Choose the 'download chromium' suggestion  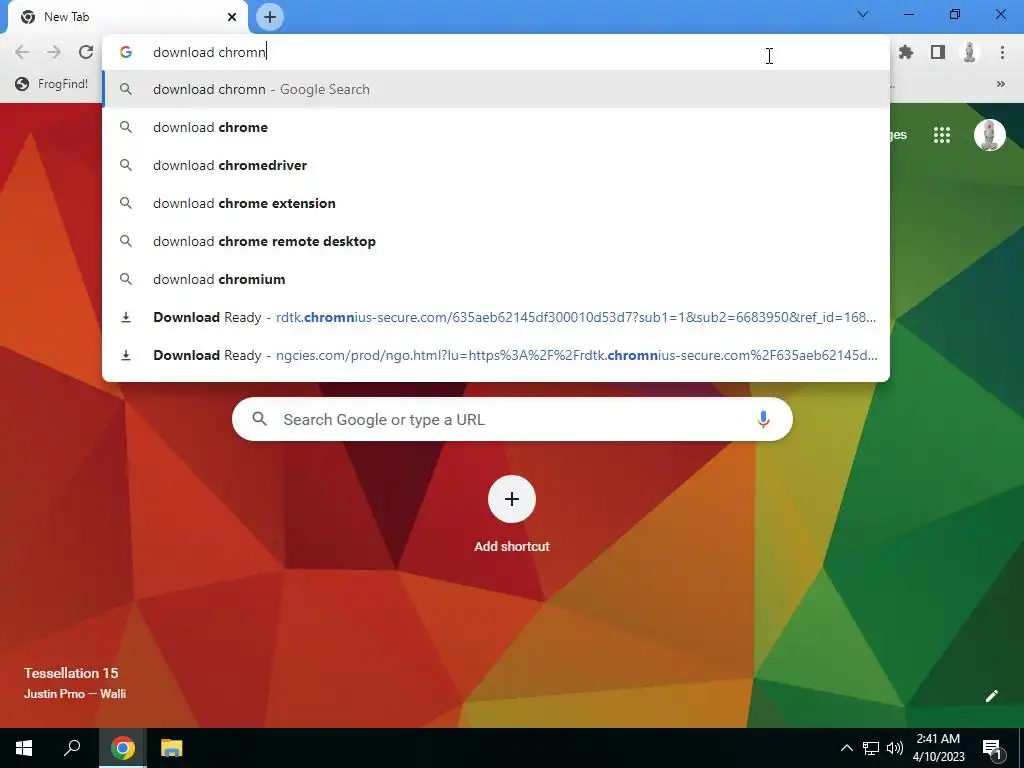click(x=496, y=279)
